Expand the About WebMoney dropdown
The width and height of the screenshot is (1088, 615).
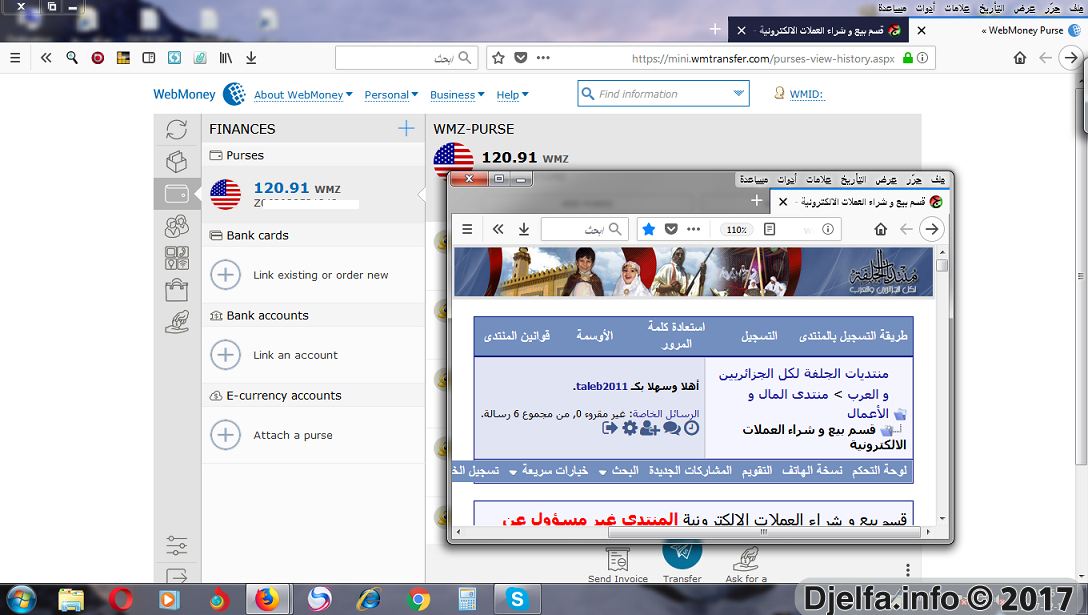point(303,95)
